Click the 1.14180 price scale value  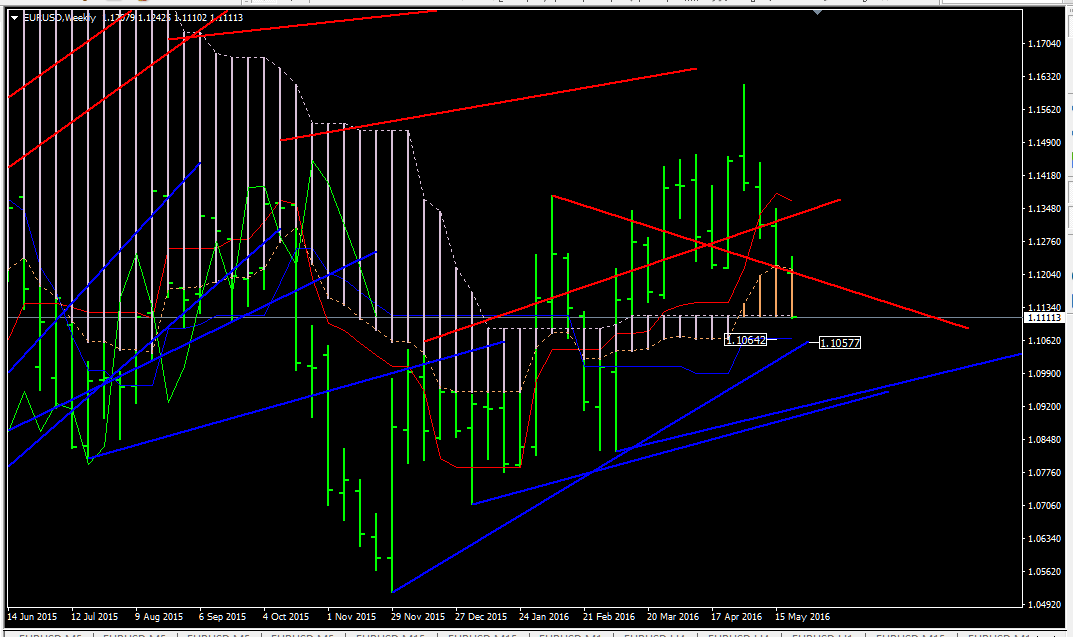point(1044,176)
